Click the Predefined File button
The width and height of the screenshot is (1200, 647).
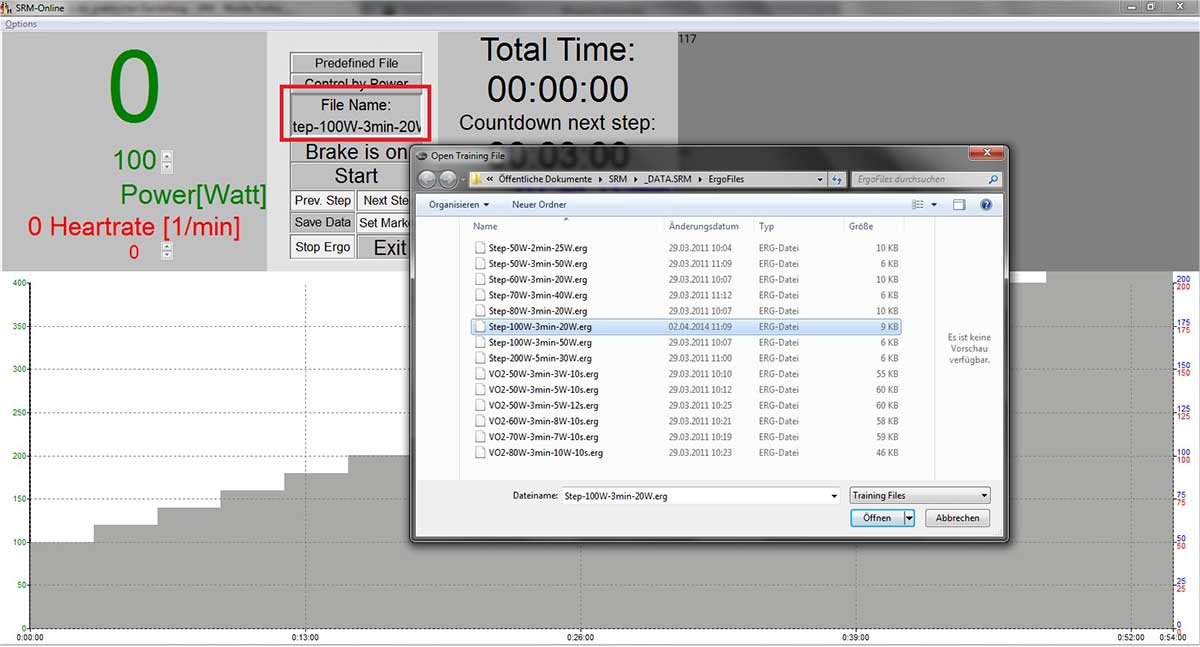click(357, 63)
